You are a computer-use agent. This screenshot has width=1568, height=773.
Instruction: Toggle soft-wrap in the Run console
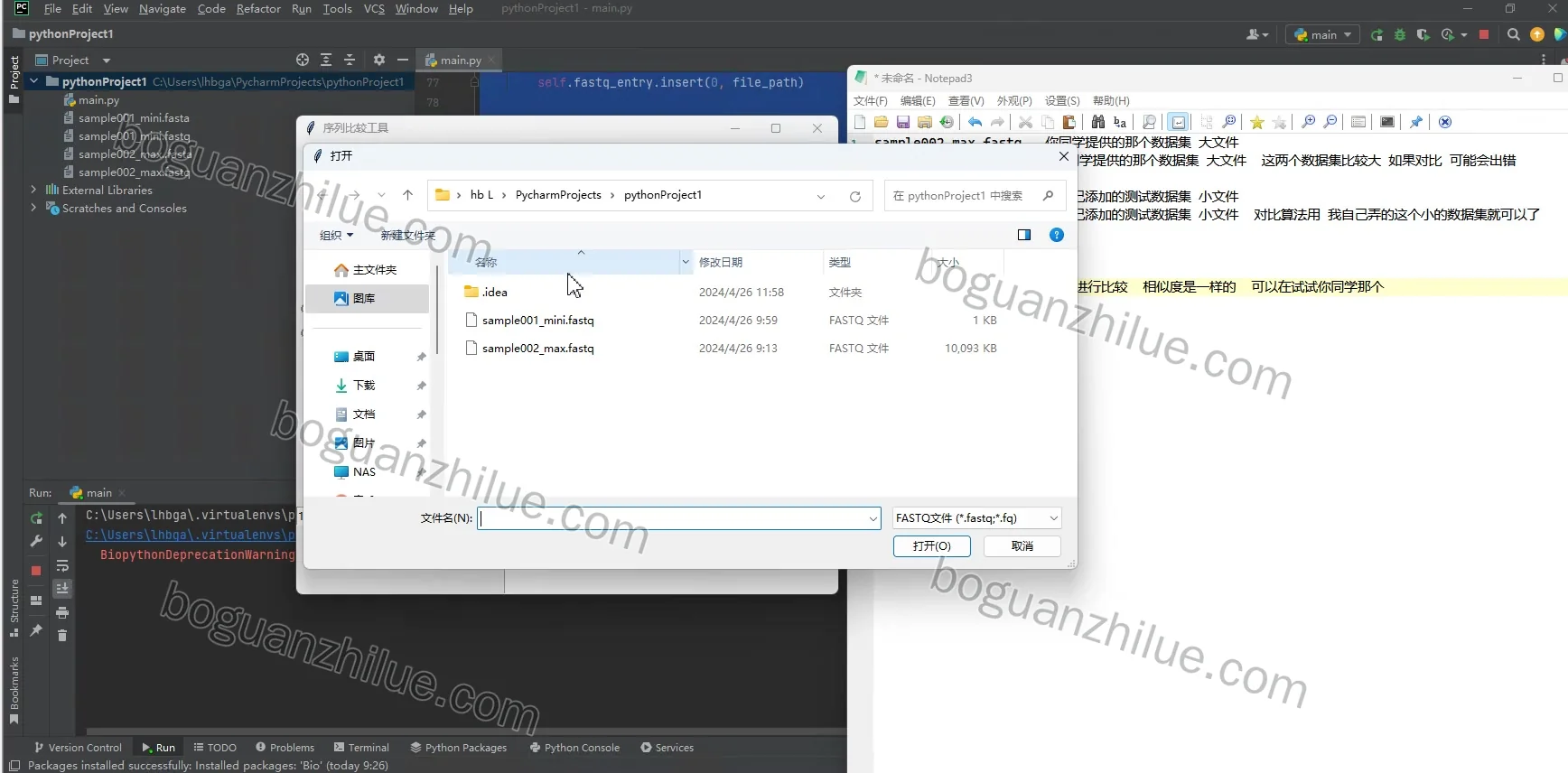click(62, 566)
